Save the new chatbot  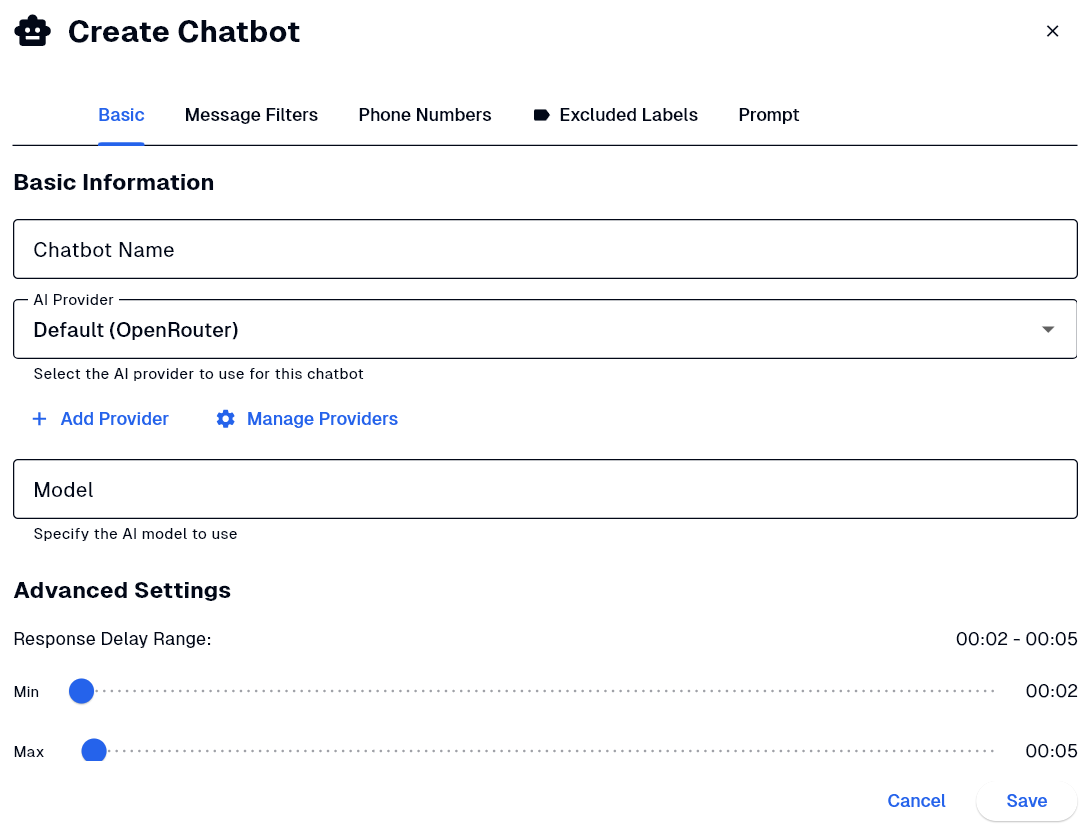pos(1027,801)
